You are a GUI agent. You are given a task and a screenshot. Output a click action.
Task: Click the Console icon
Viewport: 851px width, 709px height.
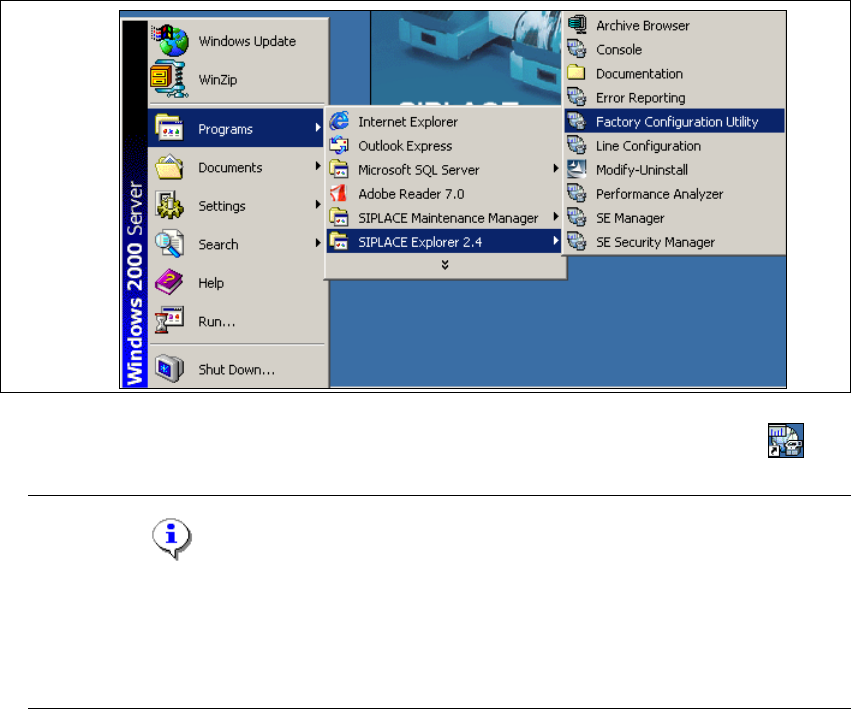[x=577, y=49]
